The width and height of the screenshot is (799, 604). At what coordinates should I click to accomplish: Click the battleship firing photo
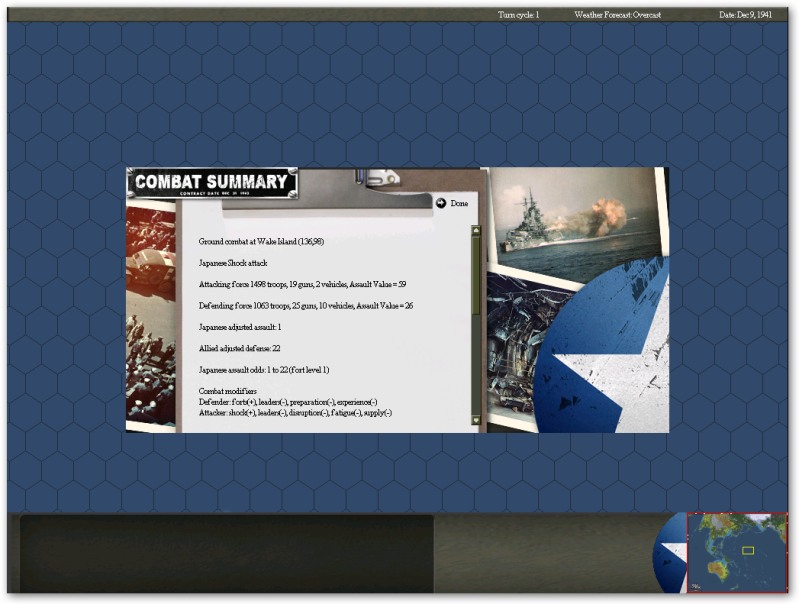(574, 219)
